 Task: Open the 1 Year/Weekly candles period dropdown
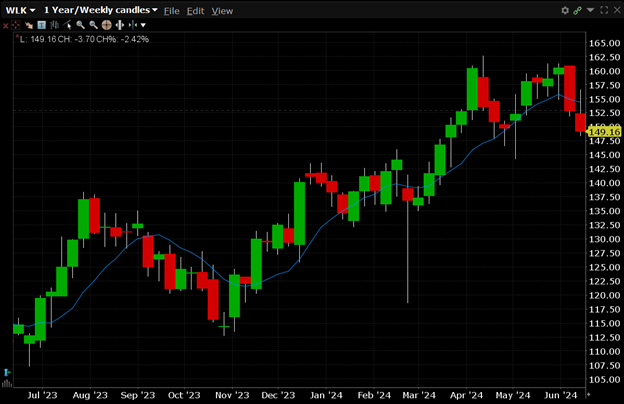(x=101, y=10)
